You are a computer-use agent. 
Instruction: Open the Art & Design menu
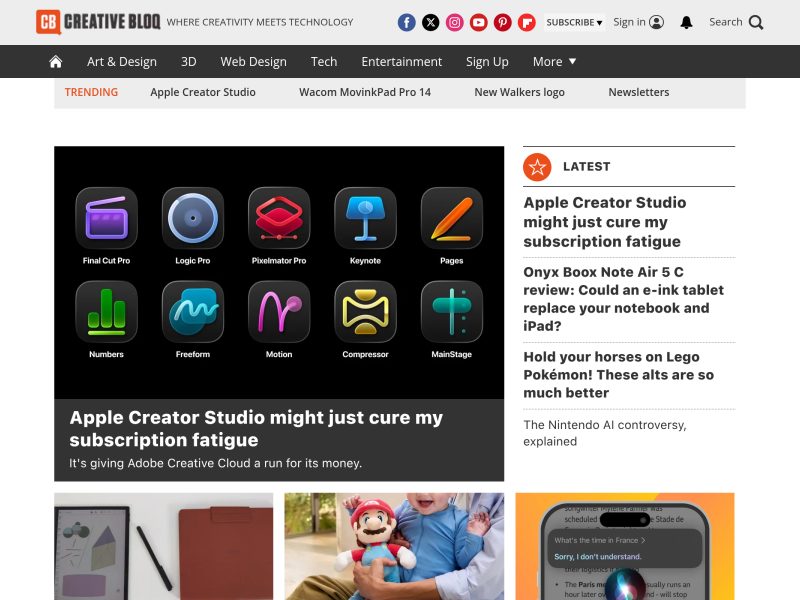(122, 61)
